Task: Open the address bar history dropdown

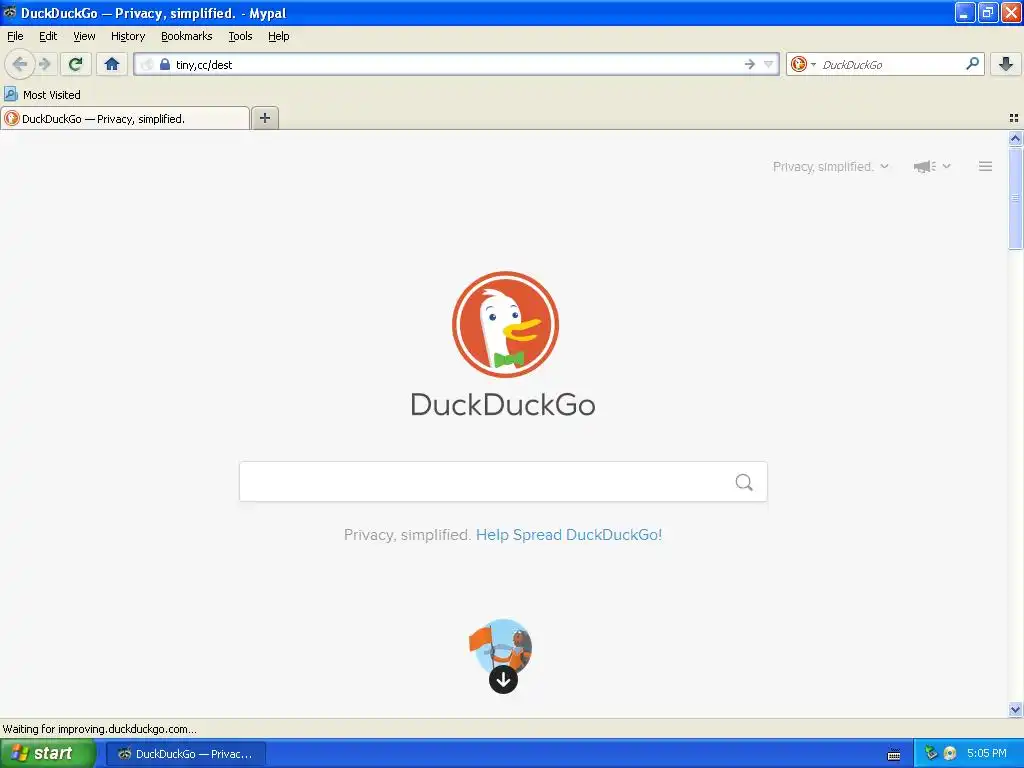Action: click(x=769, y=64)
